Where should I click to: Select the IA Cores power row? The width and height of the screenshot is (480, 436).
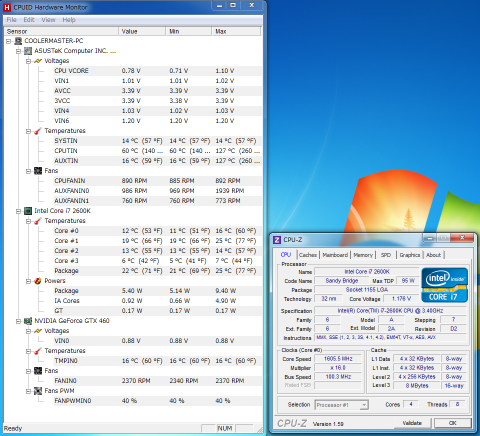point(157,301)
